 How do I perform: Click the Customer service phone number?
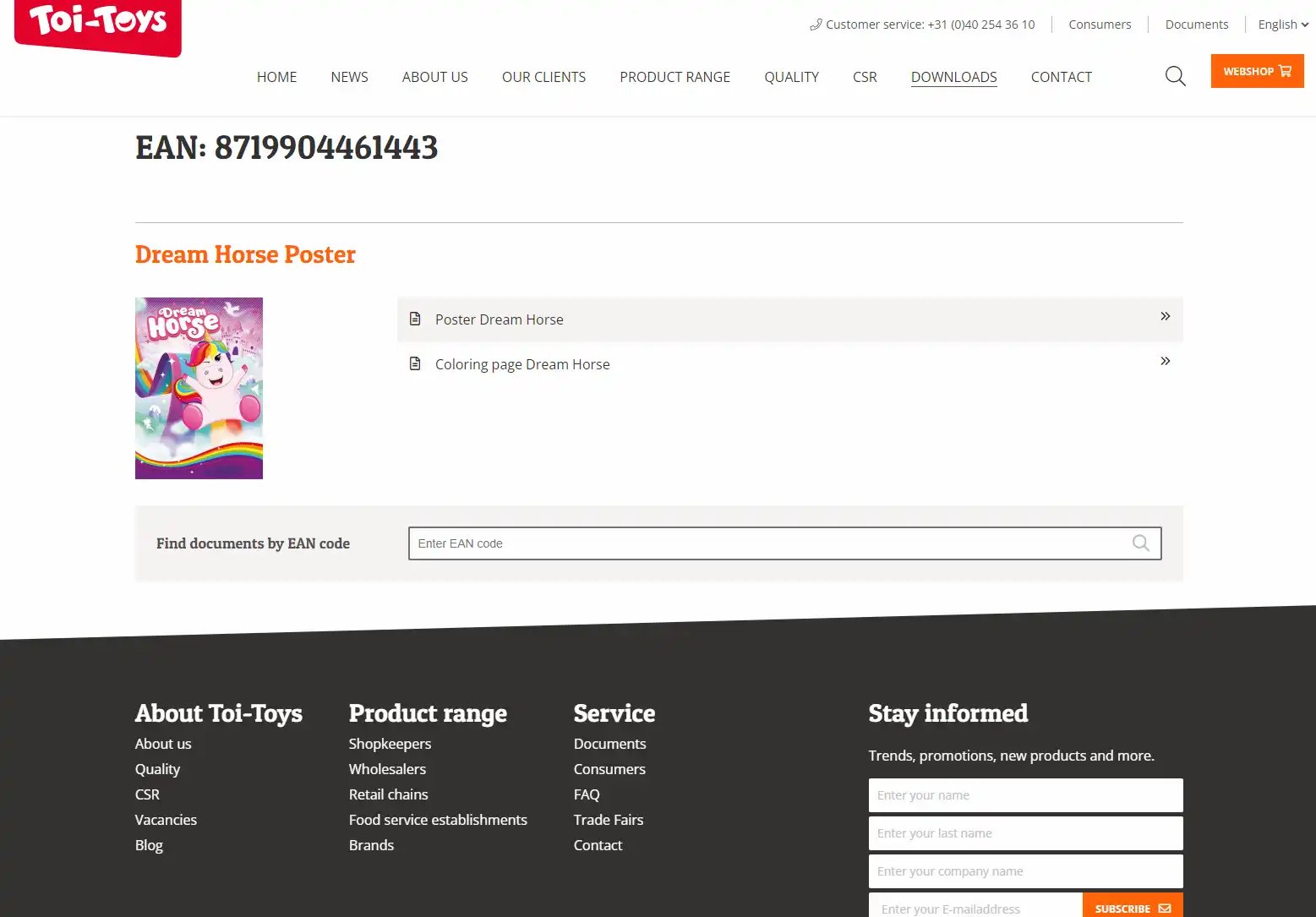click(x=980, y=25)
